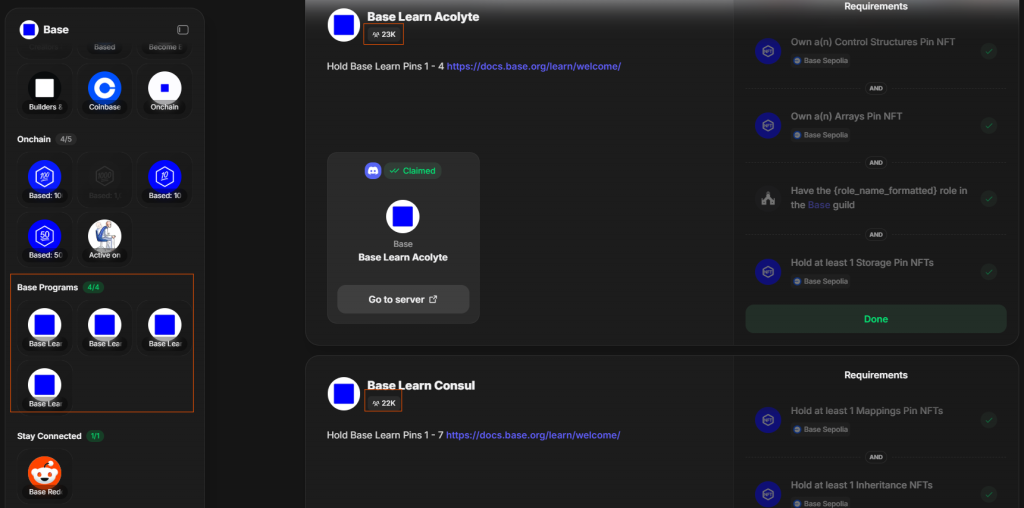Open the Builders role icon
Image resolution: width=1024 pixels, height=508 pixels.
coord(45,89)
